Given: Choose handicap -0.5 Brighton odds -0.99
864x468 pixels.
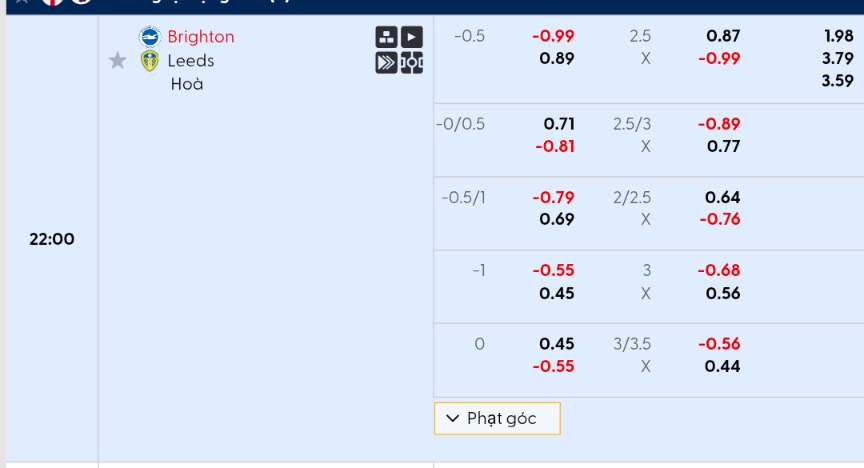Looking at the screenshot, I should coord(554,36).
